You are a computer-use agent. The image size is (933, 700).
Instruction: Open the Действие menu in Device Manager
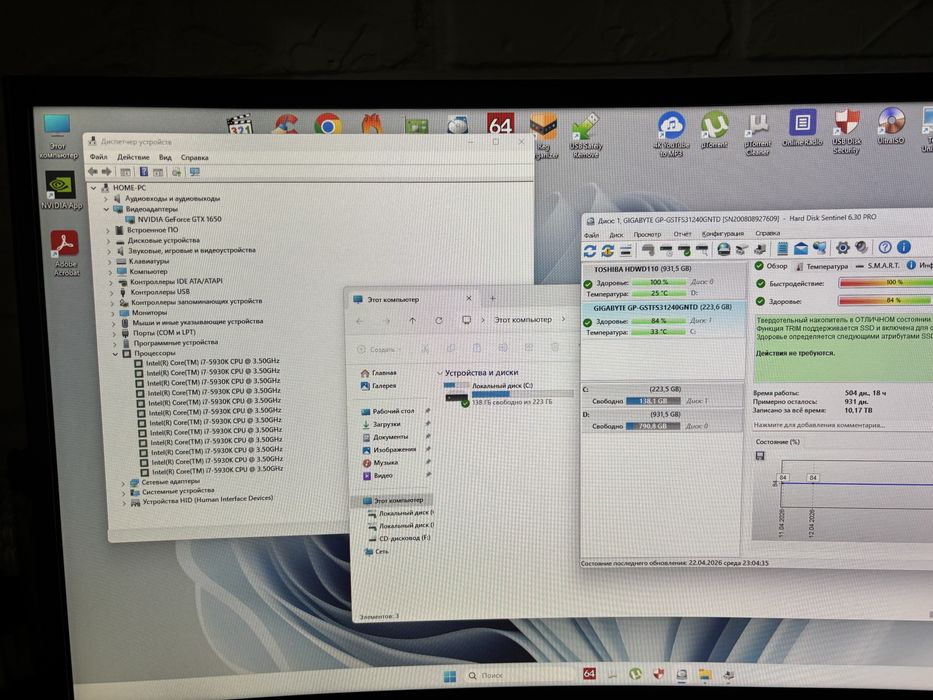point(133,157)
